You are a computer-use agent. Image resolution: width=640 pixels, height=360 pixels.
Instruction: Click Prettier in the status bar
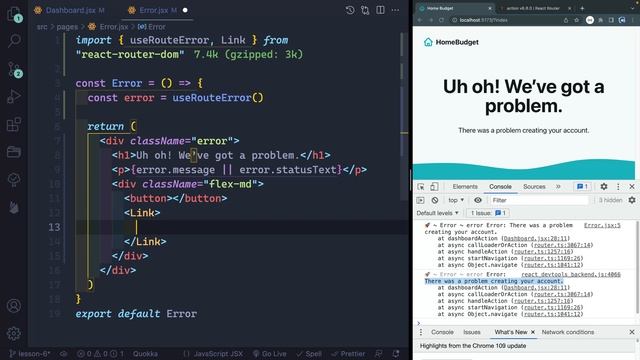pyautogui.click(x=348, y=353)
